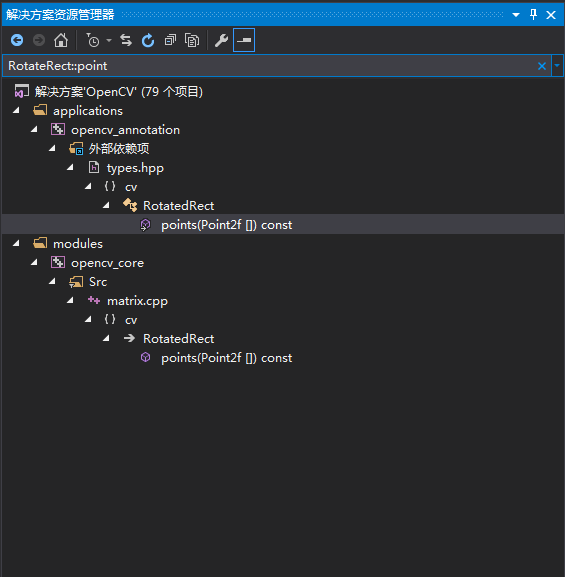This screenshot has height=577, width=565.
Task: Select RotatedRect class label under types.hpp
Action: click(x=179, y=206)
